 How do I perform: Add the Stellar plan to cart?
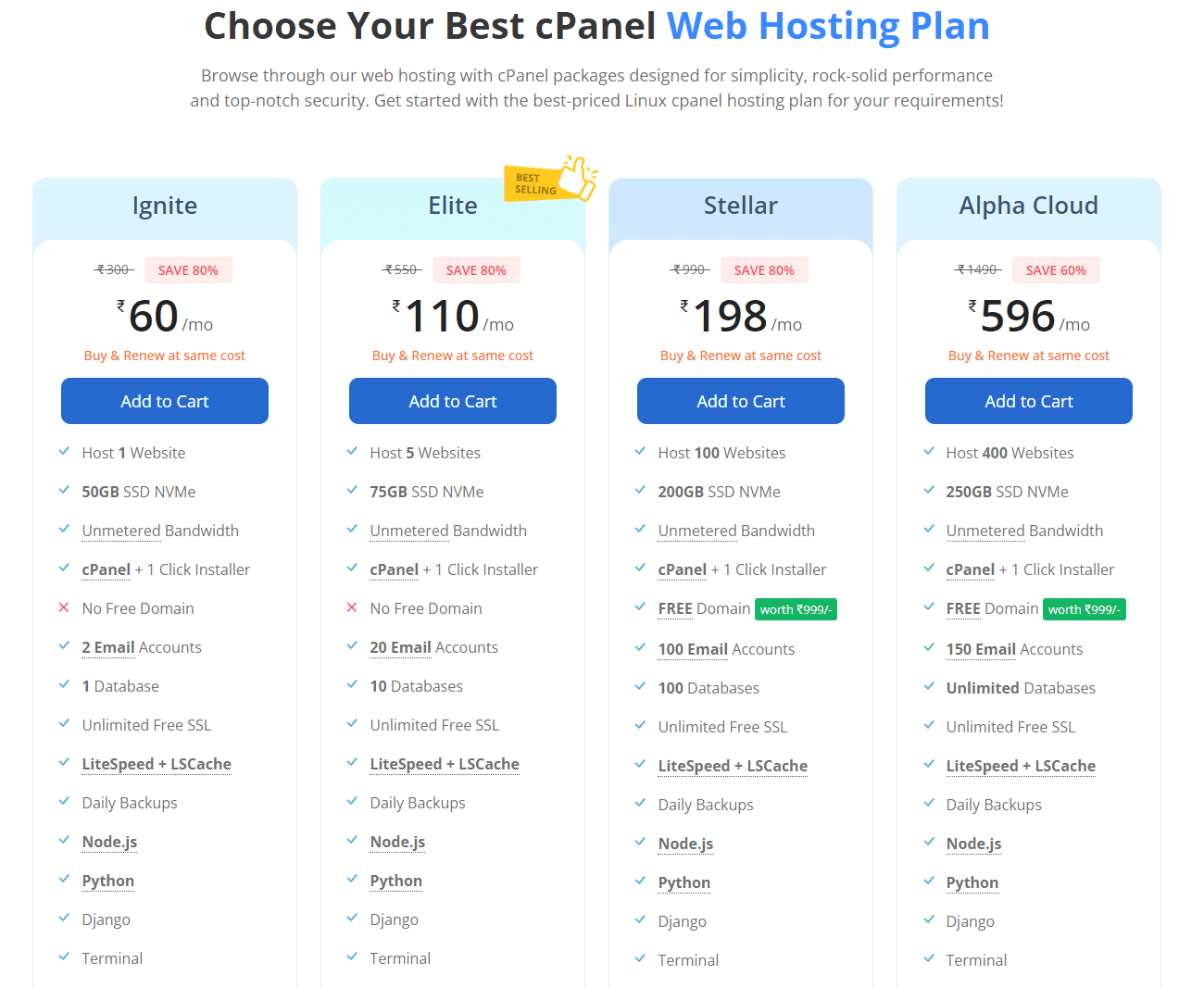(741, 401)
